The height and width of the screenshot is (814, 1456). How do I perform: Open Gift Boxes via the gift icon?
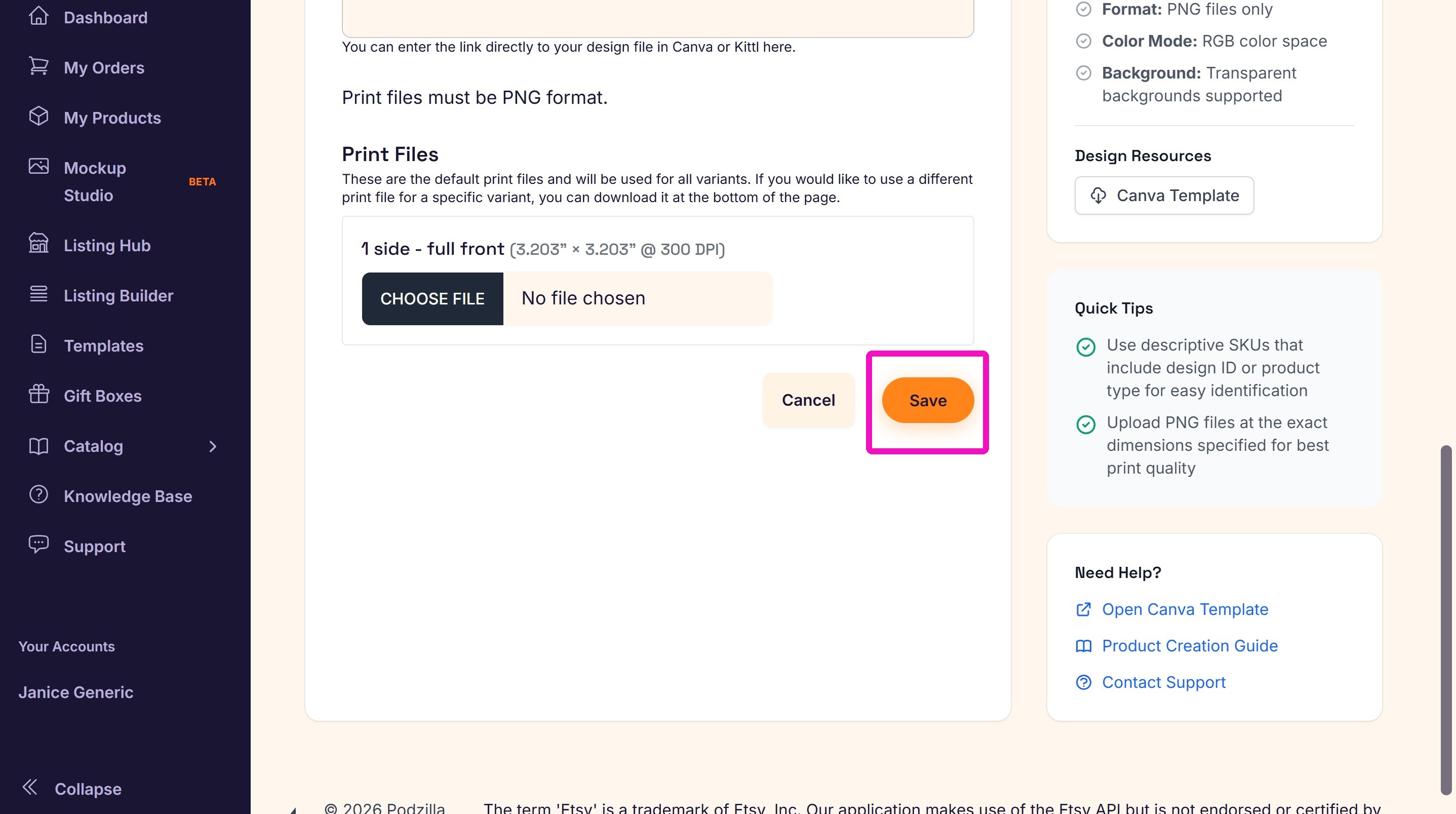click(x=38, y=394)
